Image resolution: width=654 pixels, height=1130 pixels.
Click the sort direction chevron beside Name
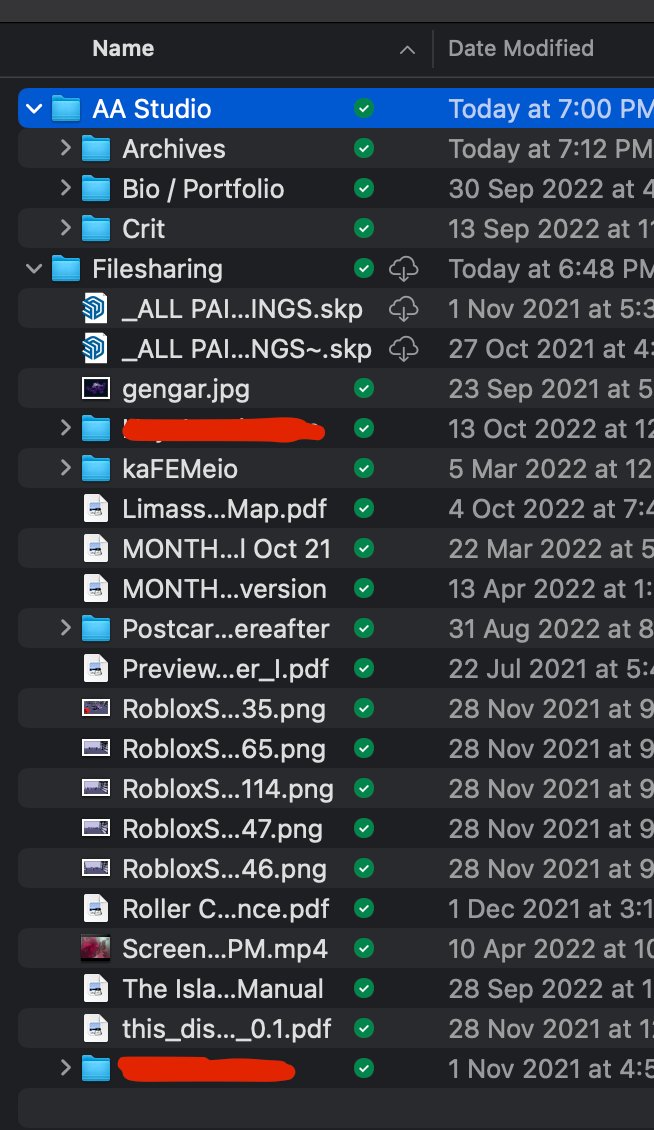[406, 48]
